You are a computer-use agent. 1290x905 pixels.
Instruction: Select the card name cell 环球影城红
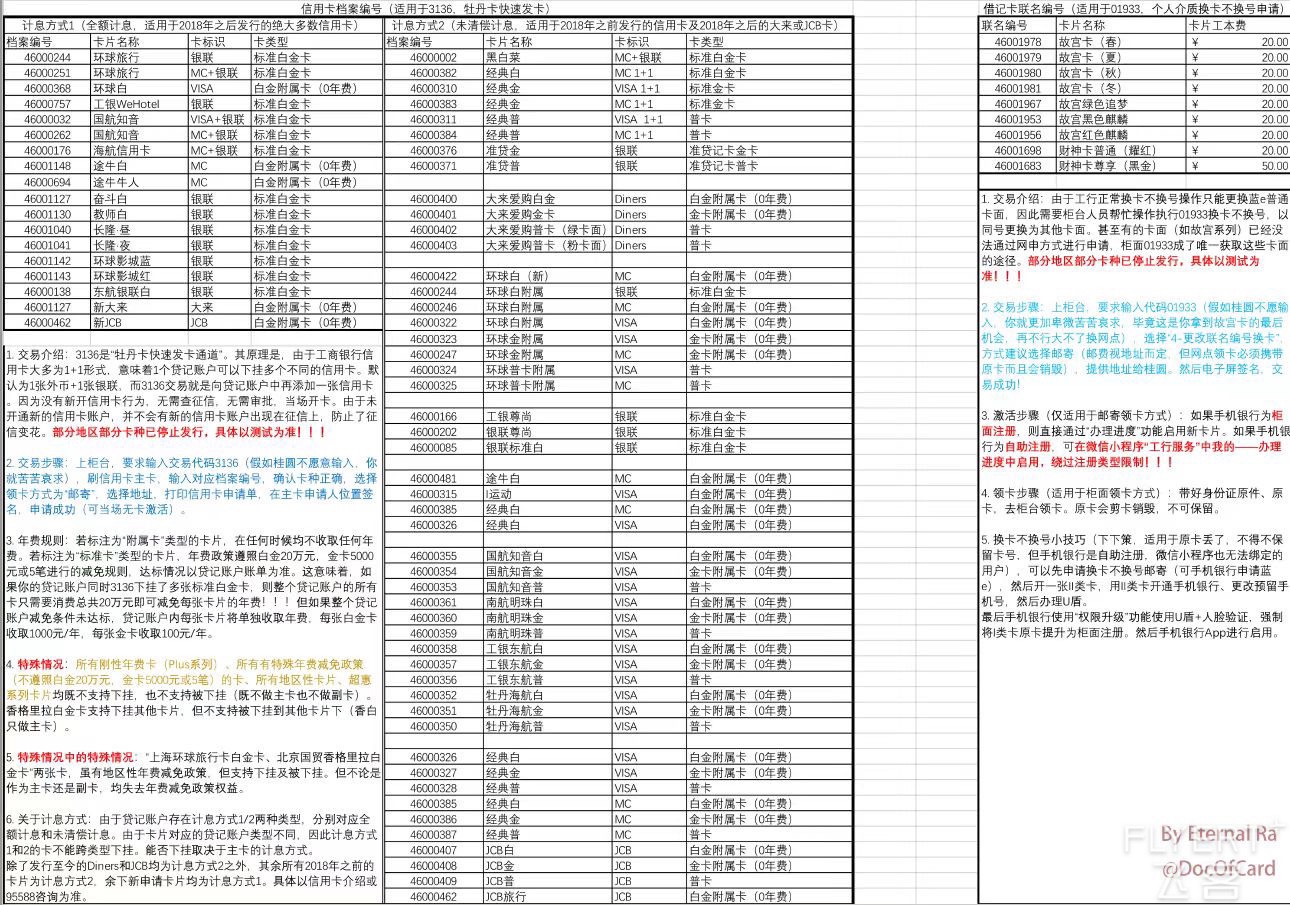click(139, 276)
